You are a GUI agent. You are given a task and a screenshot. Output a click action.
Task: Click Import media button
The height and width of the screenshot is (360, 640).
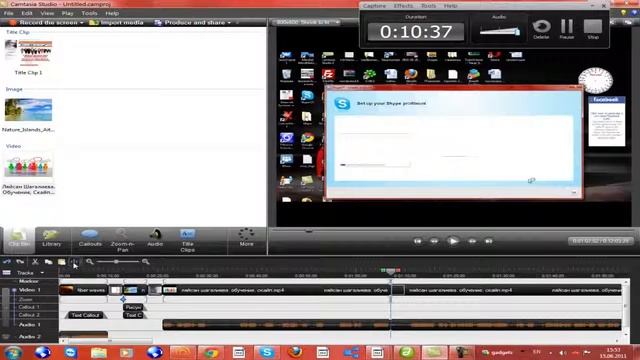coord(116,22)
